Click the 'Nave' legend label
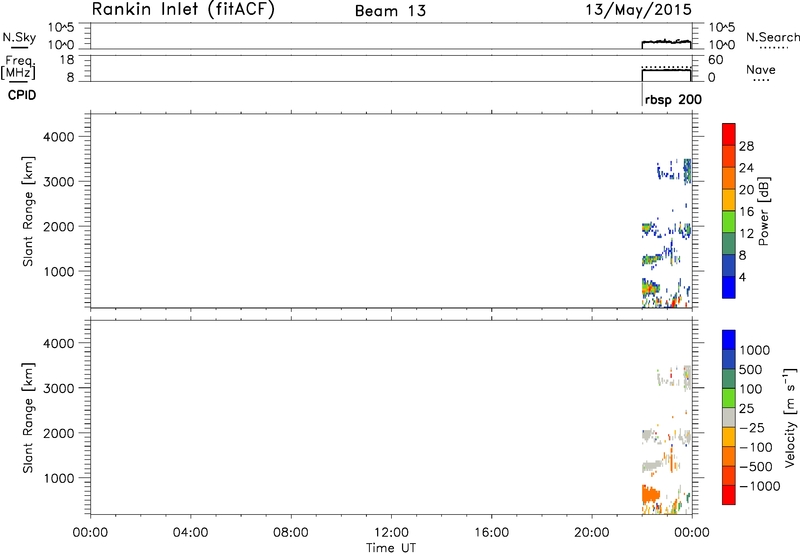This screenshot has height=554, width=800. (761, 69)
